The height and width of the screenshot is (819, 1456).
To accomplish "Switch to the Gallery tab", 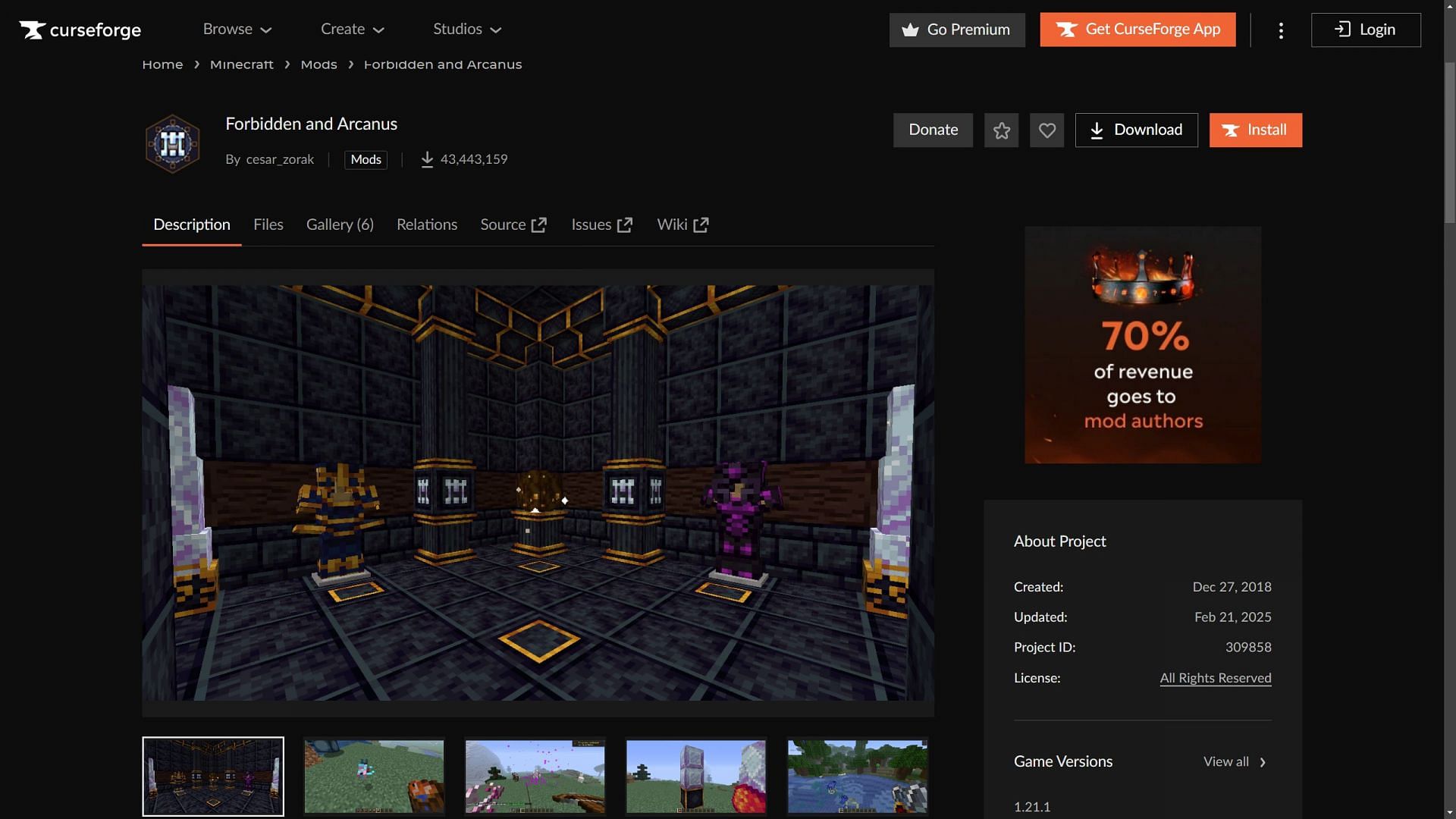I will pos(340,224).
